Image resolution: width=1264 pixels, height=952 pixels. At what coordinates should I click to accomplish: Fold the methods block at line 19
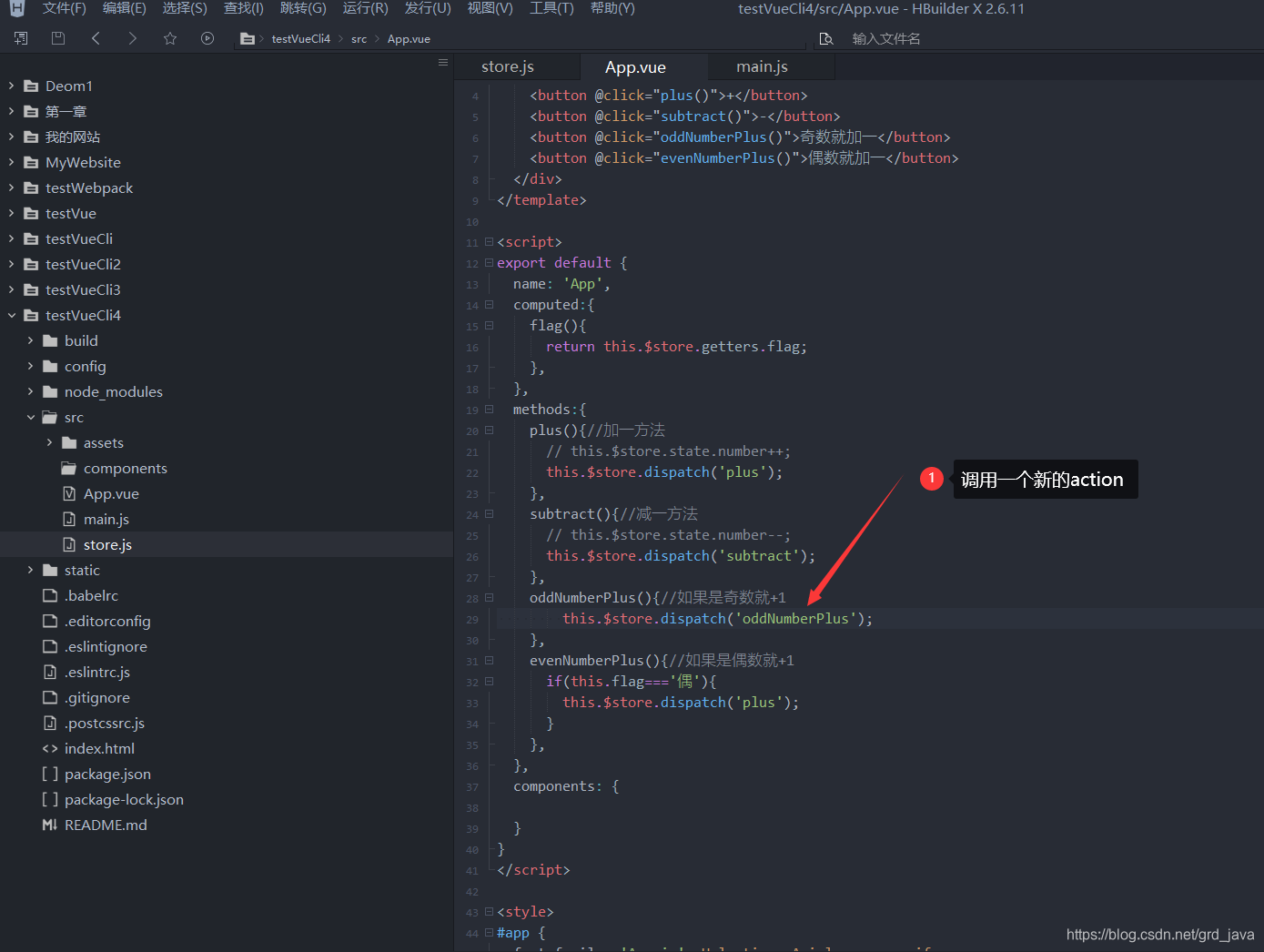coord(489,410)
